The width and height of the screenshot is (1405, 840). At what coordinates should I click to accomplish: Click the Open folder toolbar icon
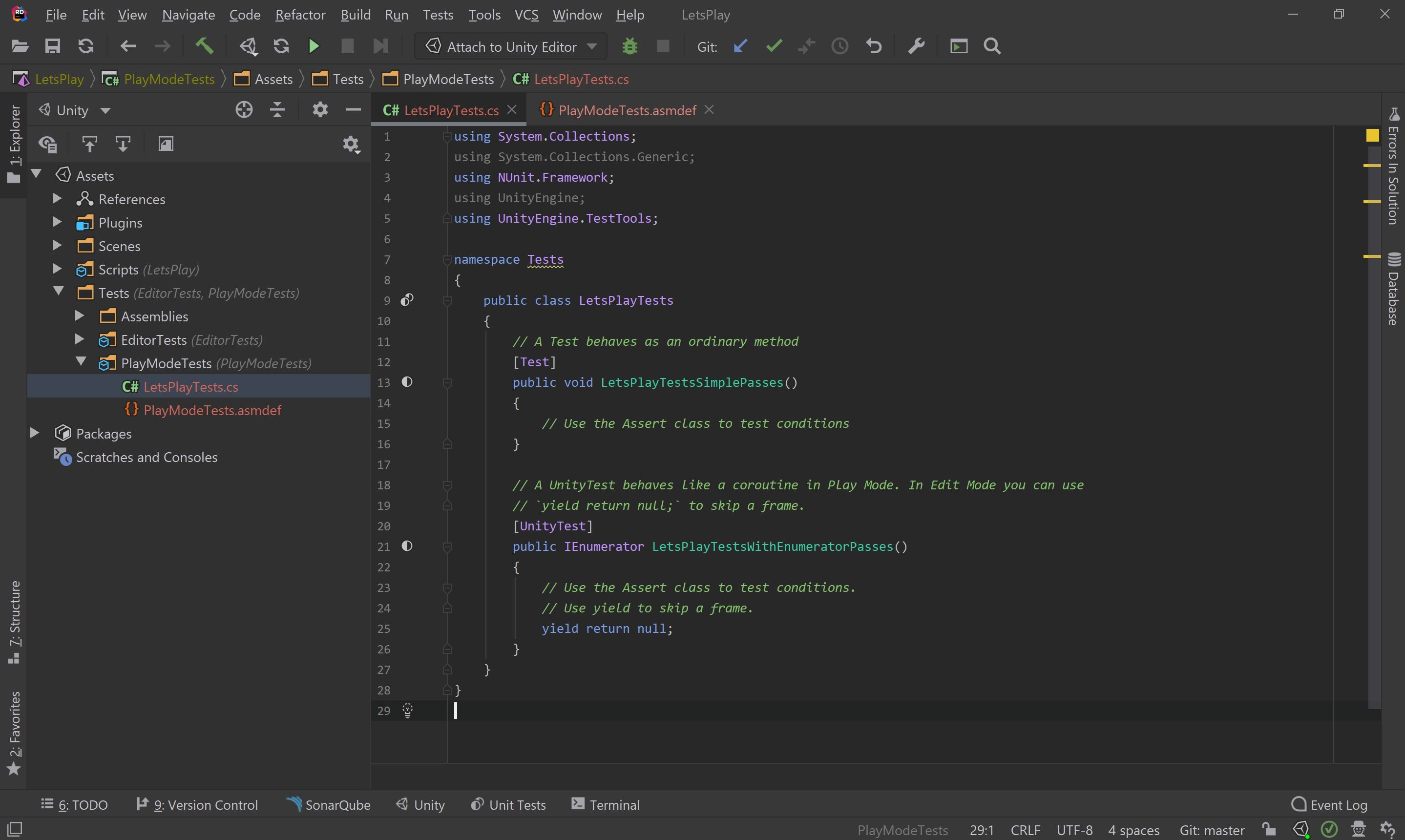tap(20, 46)
